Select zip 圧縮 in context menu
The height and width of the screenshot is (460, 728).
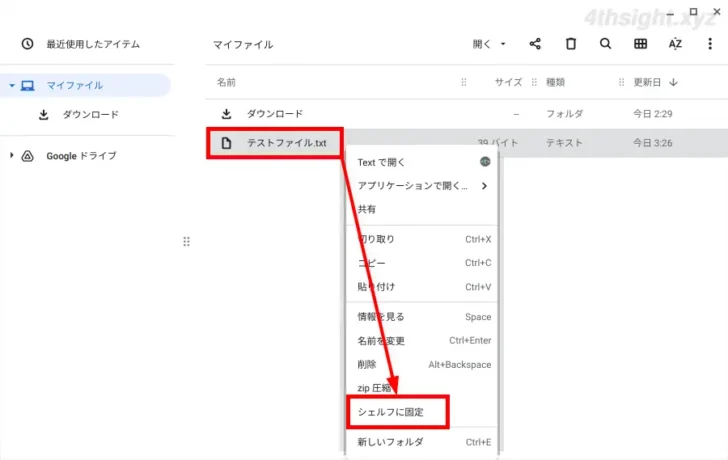(x=422, y=388)
